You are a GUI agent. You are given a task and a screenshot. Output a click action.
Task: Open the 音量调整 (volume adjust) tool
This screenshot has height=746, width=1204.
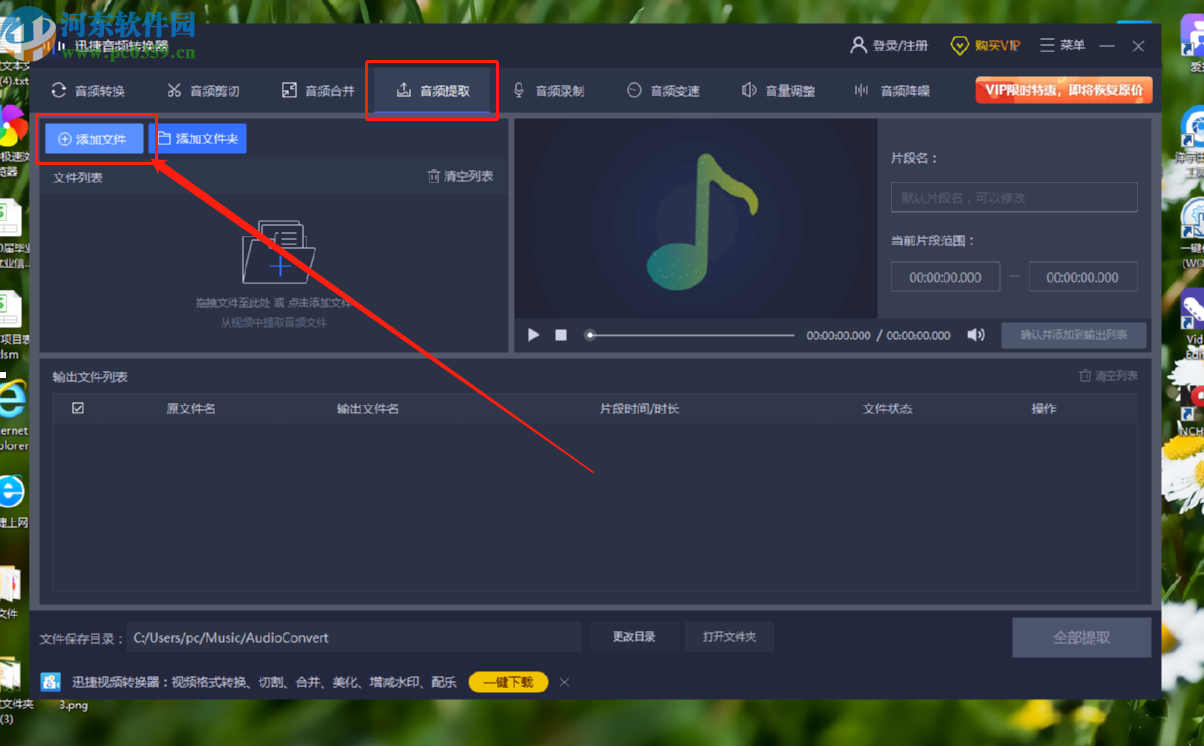778,90
